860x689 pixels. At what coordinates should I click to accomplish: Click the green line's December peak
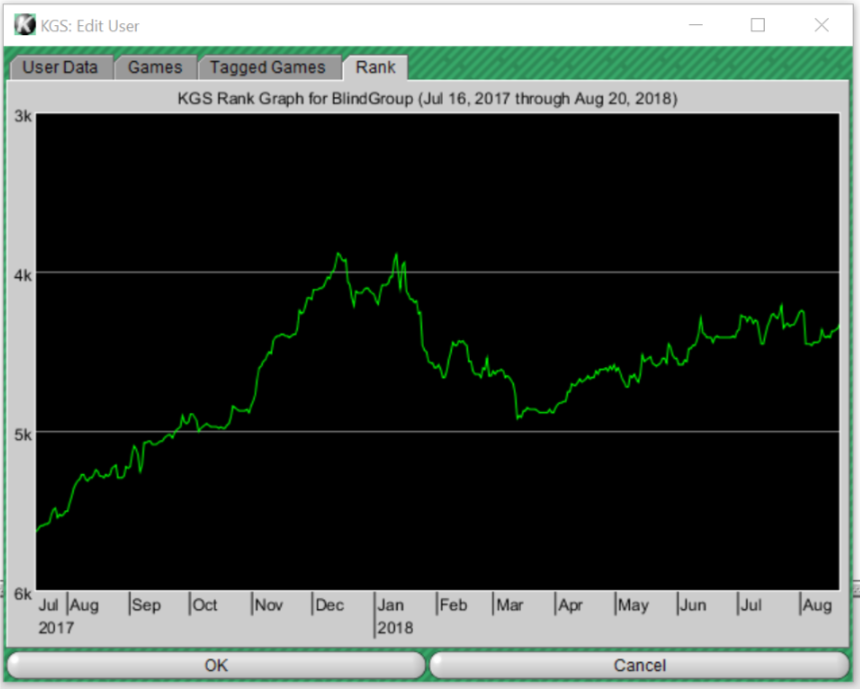[x=339, y=254]
